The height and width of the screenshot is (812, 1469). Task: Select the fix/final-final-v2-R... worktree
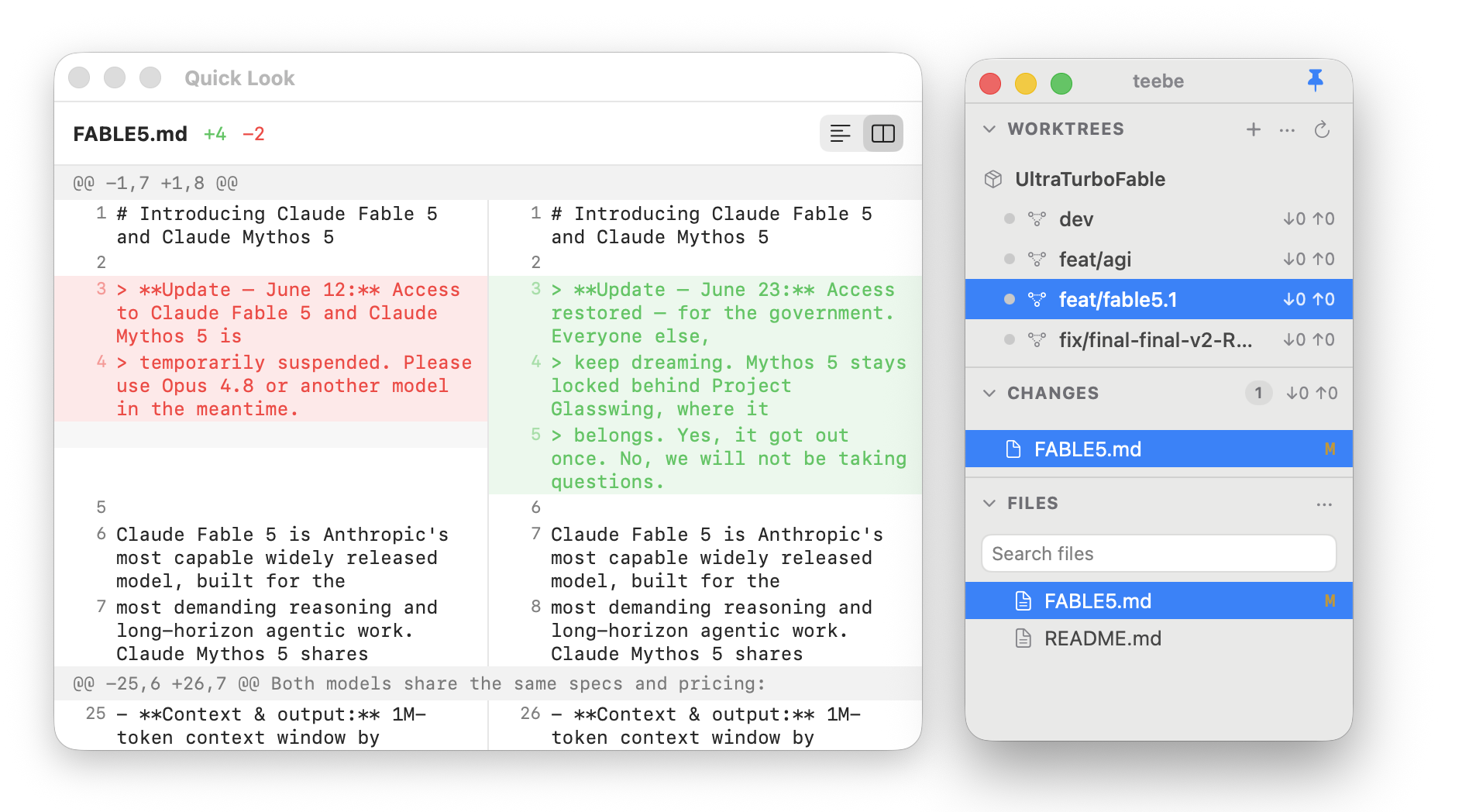tap(1159, 339)
